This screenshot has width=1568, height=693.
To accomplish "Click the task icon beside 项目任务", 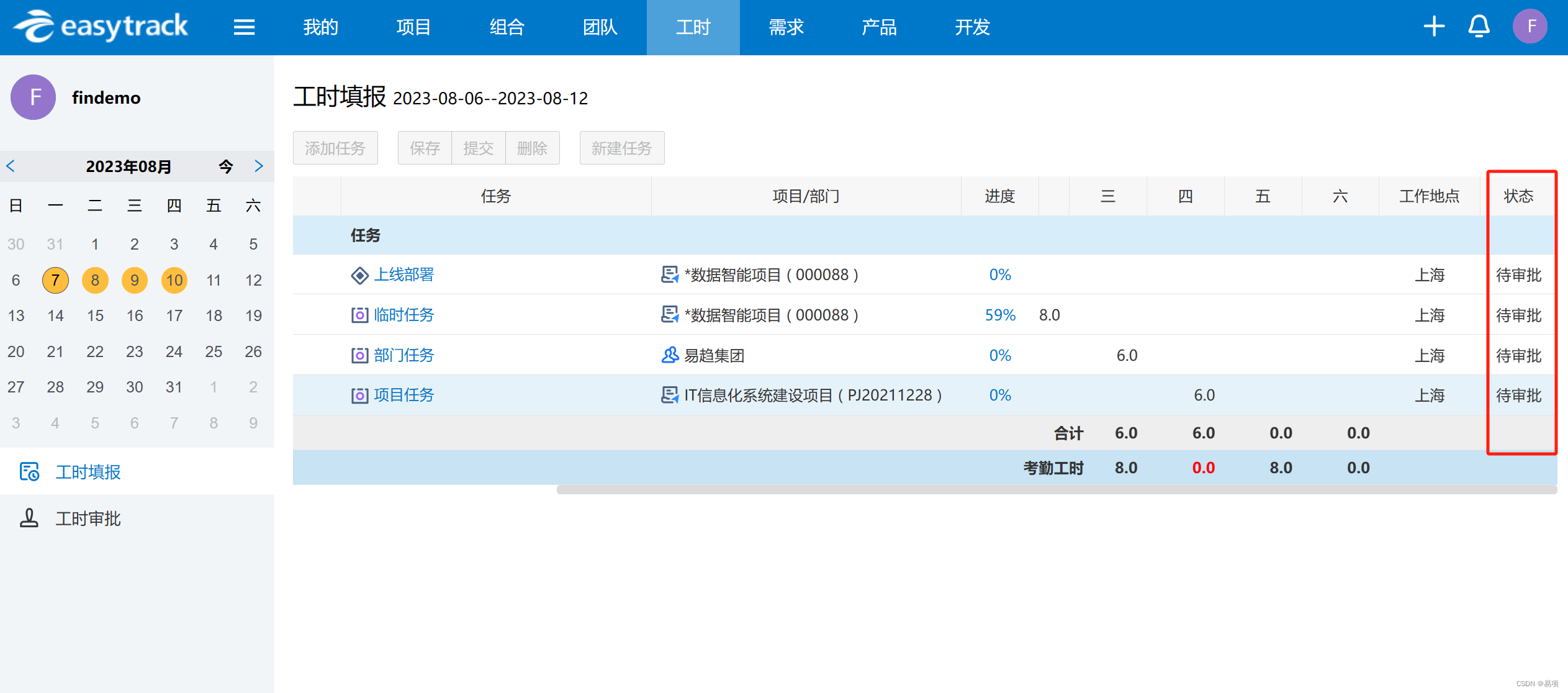I will (x=359, y=396).
